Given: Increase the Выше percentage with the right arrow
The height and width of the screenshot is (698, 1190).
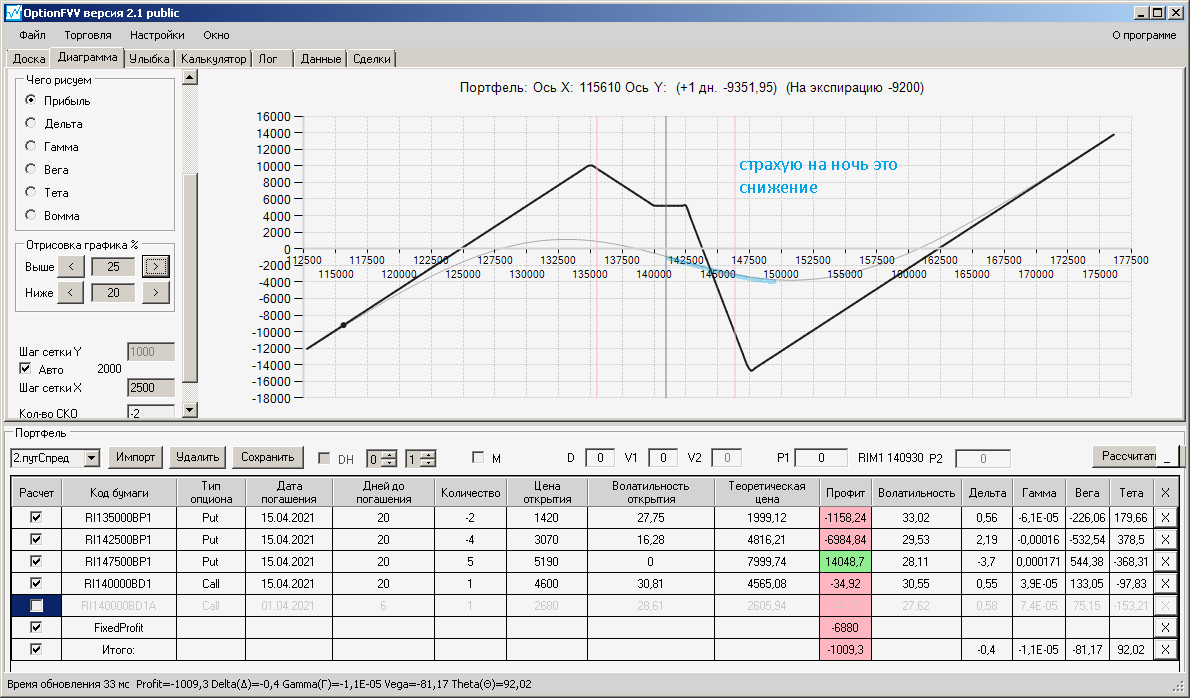Looking at the screenshot, I should [156, 266].
